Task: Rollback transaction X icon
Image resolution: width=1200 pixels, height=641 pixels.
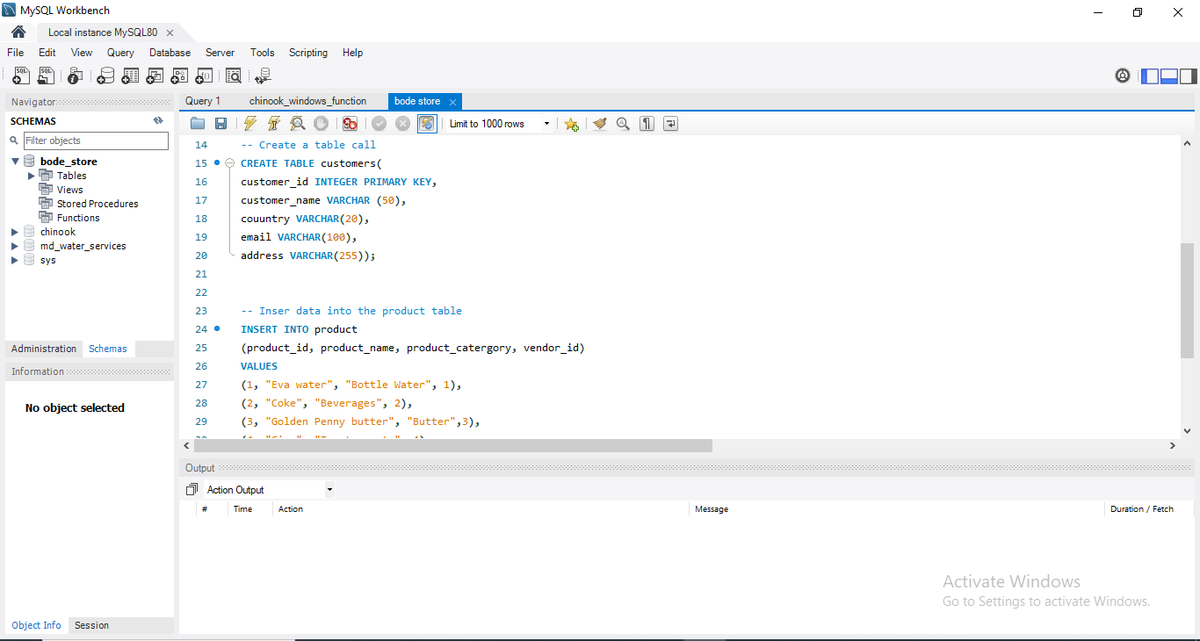Action: point(403,124)
